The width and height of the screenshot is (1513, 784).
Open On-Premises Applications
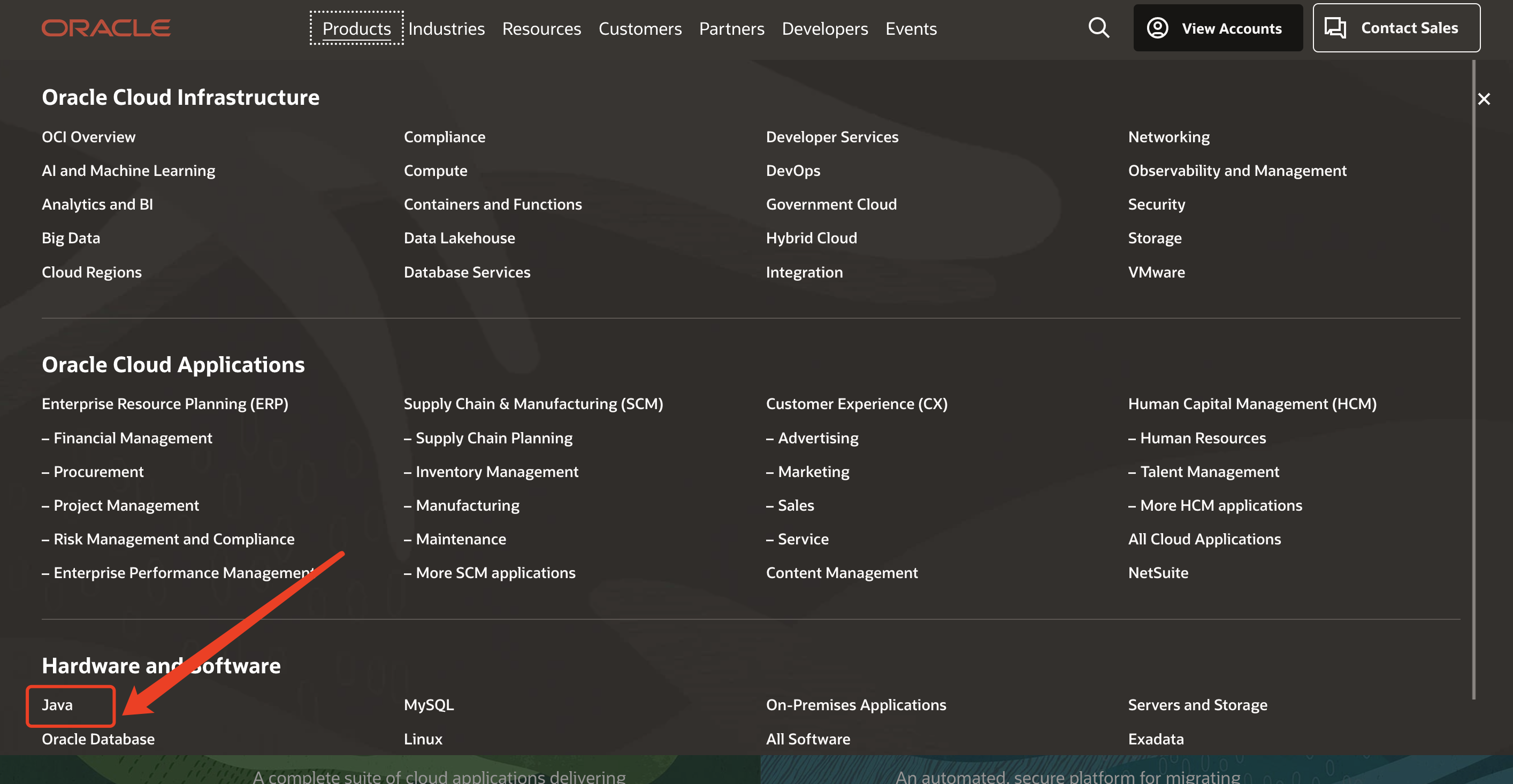[x=856, y=705]
